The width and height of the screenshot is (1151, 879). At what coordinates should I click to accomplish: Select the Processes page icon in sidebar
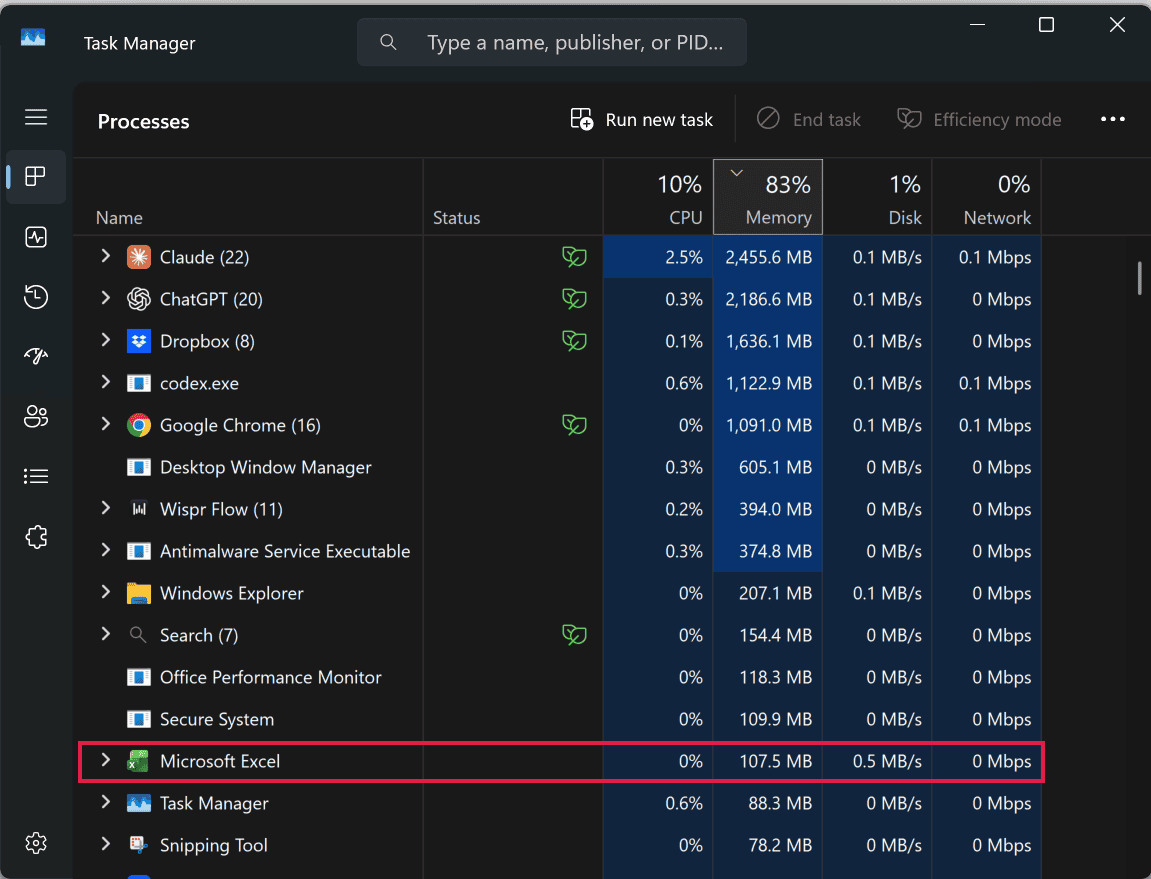36,176
